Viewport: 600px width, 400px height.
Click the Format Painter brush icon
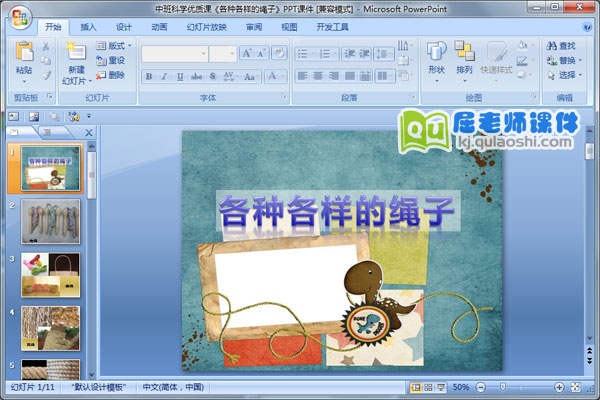click(x=46, y=75)
